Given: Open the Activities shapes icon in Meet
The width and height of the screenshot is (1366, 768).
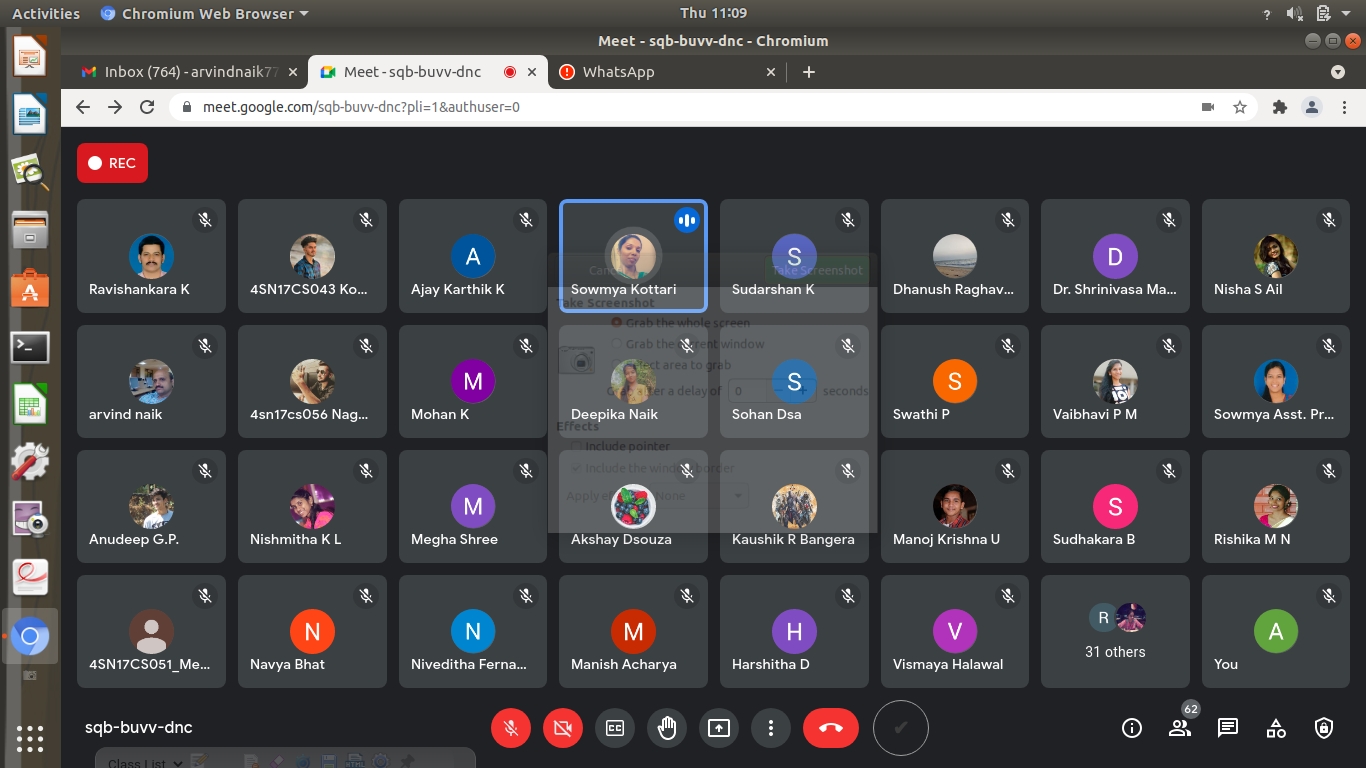Looking at the screenshot, I should (1276, 728).
